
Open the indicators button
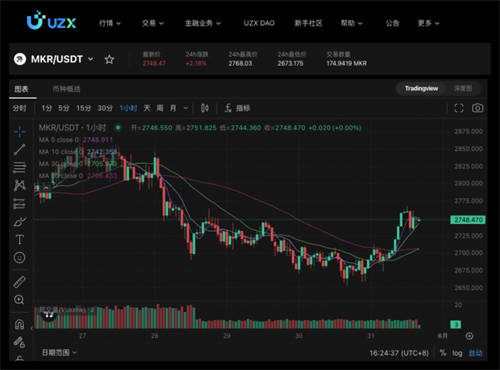tap(238, 108)
